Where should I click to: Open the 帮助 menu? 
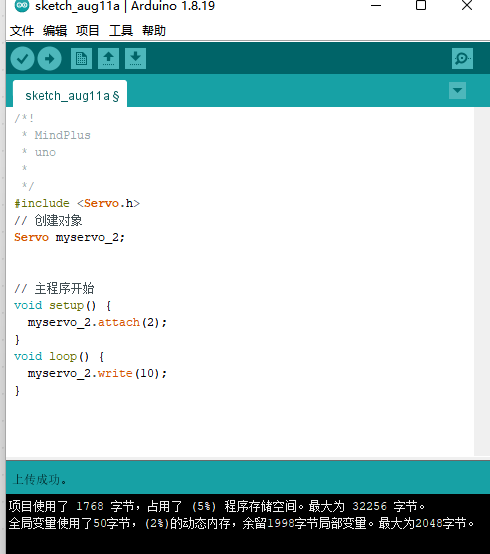coord(154,31)
